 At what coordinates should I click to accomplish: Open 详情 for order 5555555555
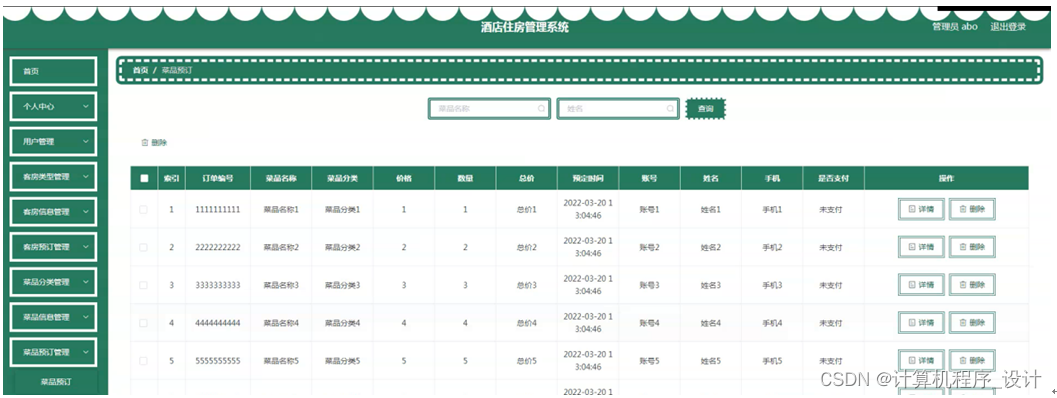pos(922,361)
